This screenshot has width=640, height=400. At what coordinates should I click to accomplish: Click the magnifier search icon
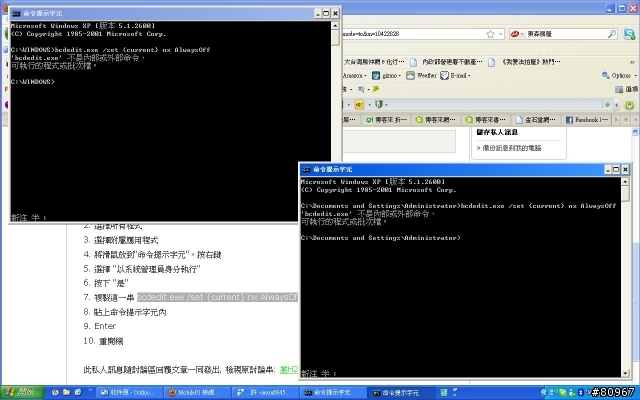(x=612, y=34)
